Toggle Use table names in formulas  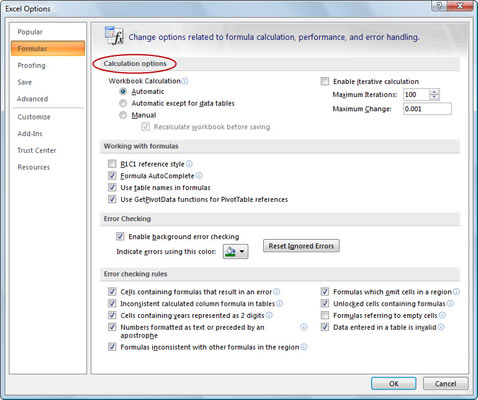click(112, 187)
